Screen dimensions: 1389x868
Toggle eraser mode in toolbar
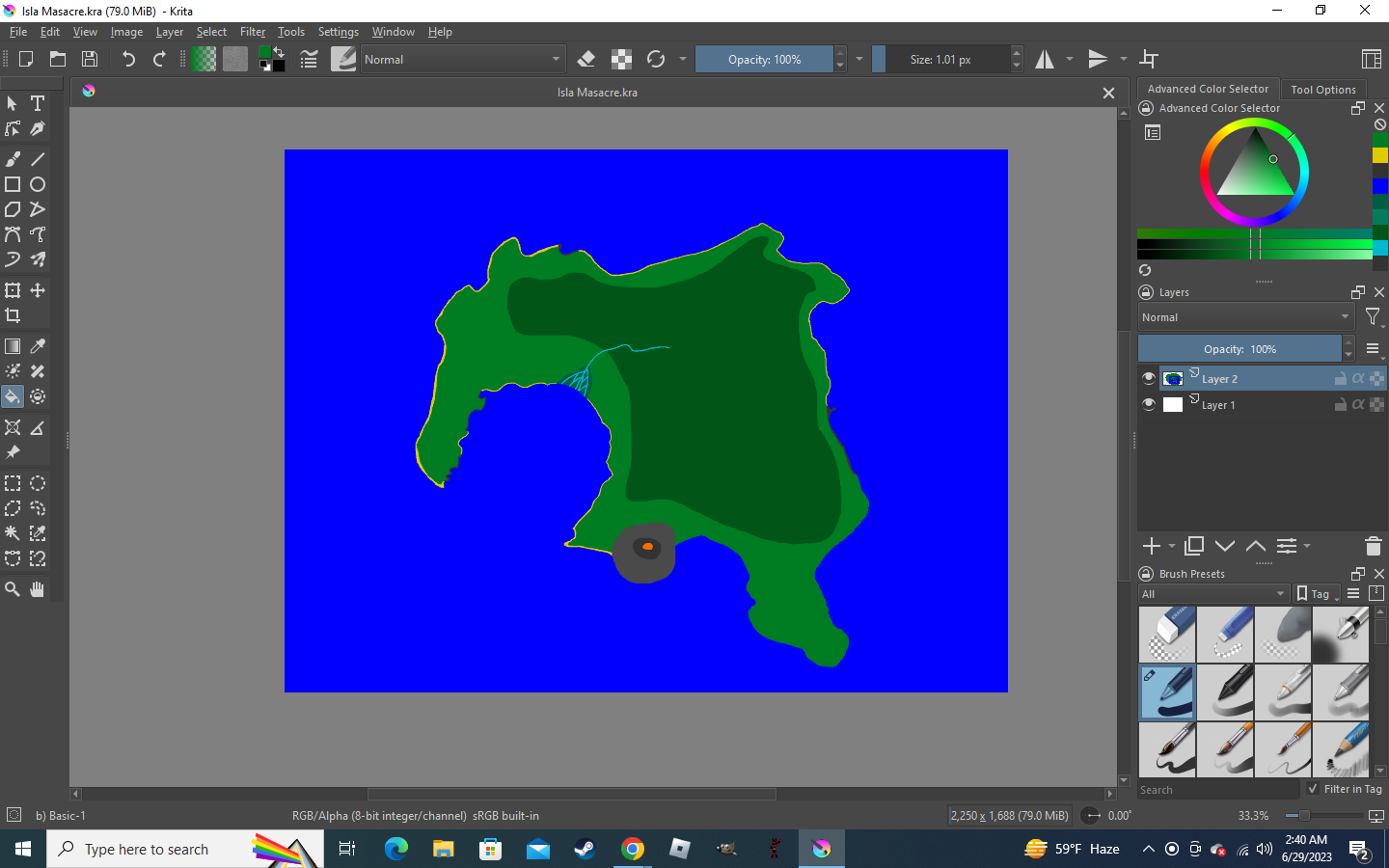(x=586, y=59)
